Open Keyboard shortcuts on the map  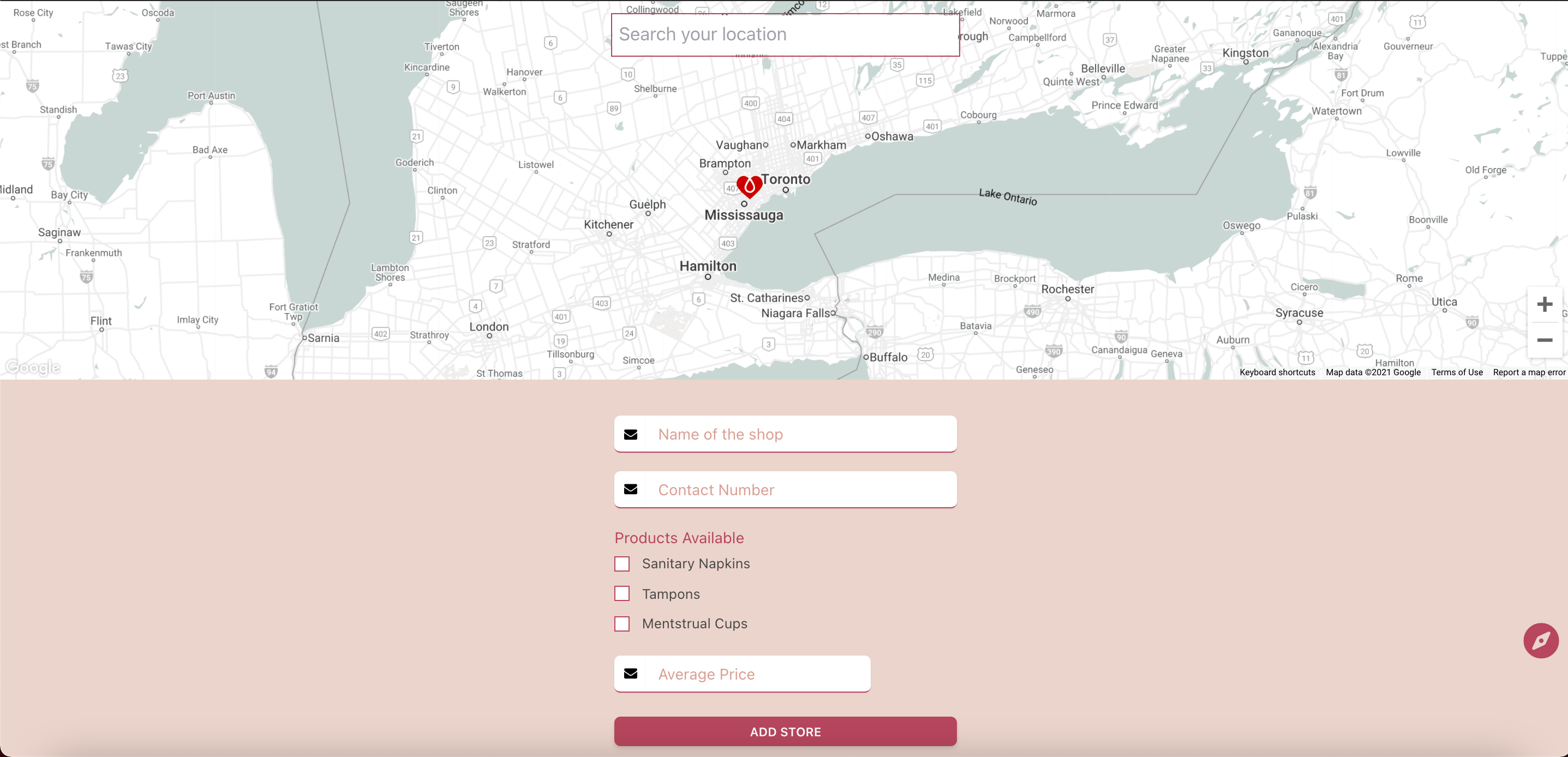tap(1277, 373)
